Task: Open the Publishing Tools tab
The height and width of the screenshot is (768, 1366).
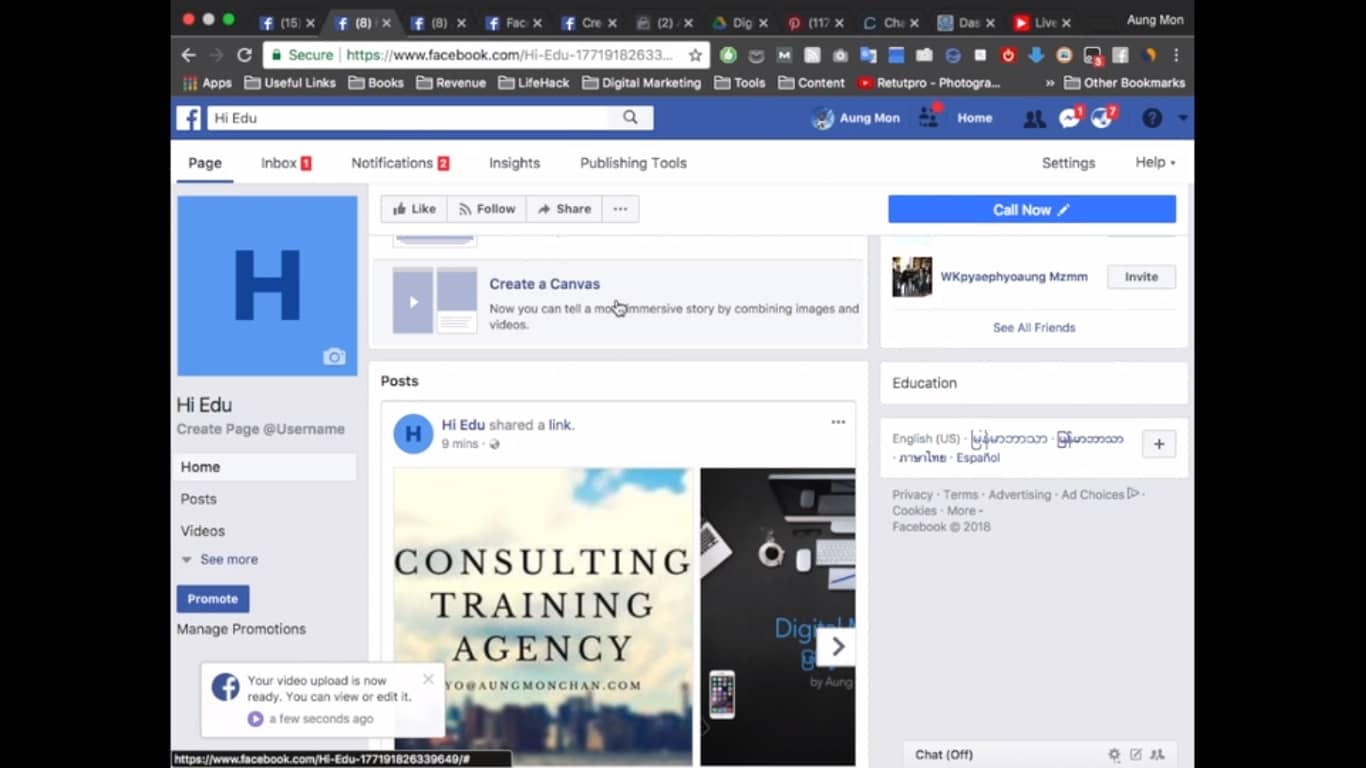Action: 633,163
